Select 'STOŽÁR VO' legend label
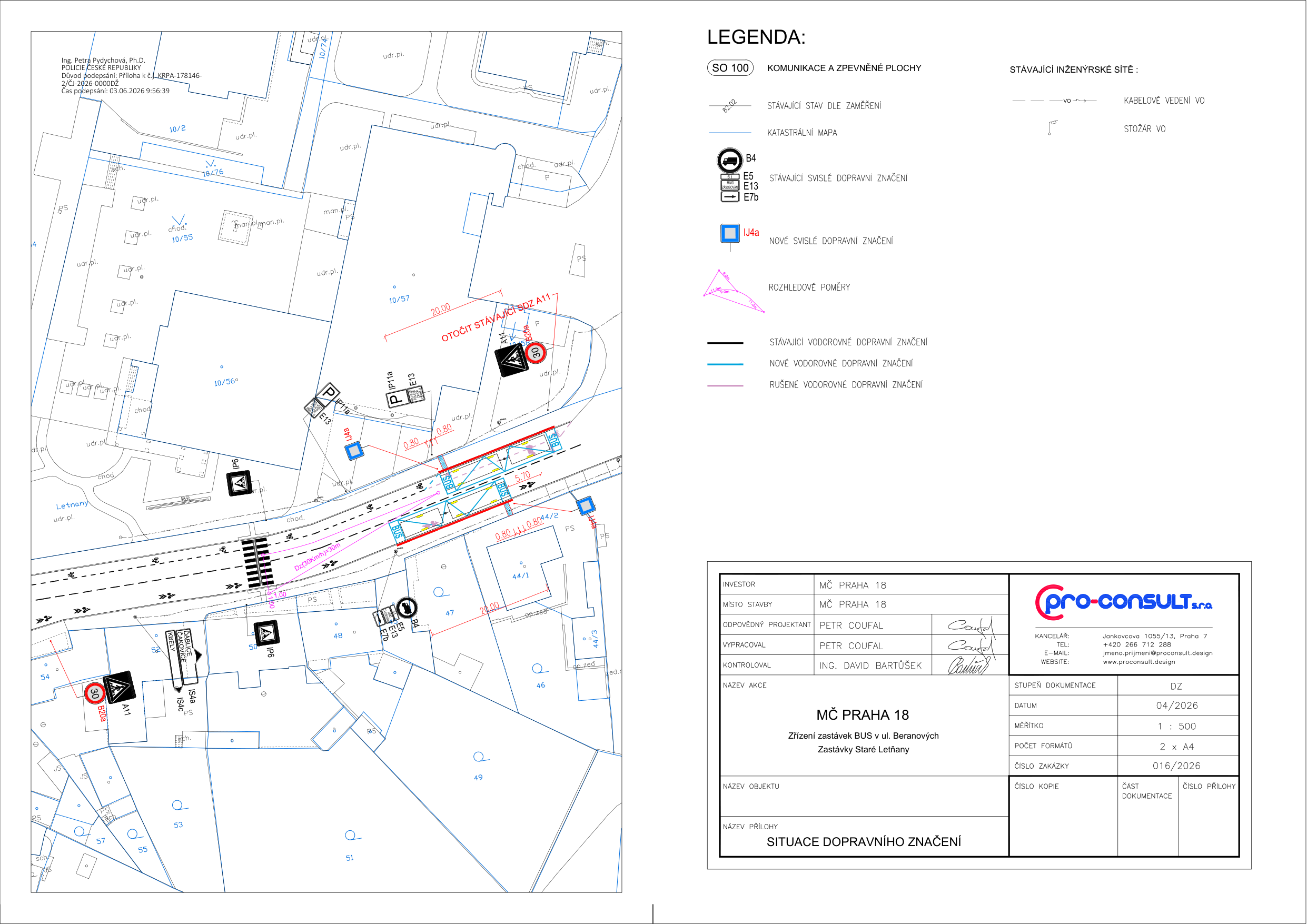Screen dimensions: 1307x924 click(x=1144, y=129)
